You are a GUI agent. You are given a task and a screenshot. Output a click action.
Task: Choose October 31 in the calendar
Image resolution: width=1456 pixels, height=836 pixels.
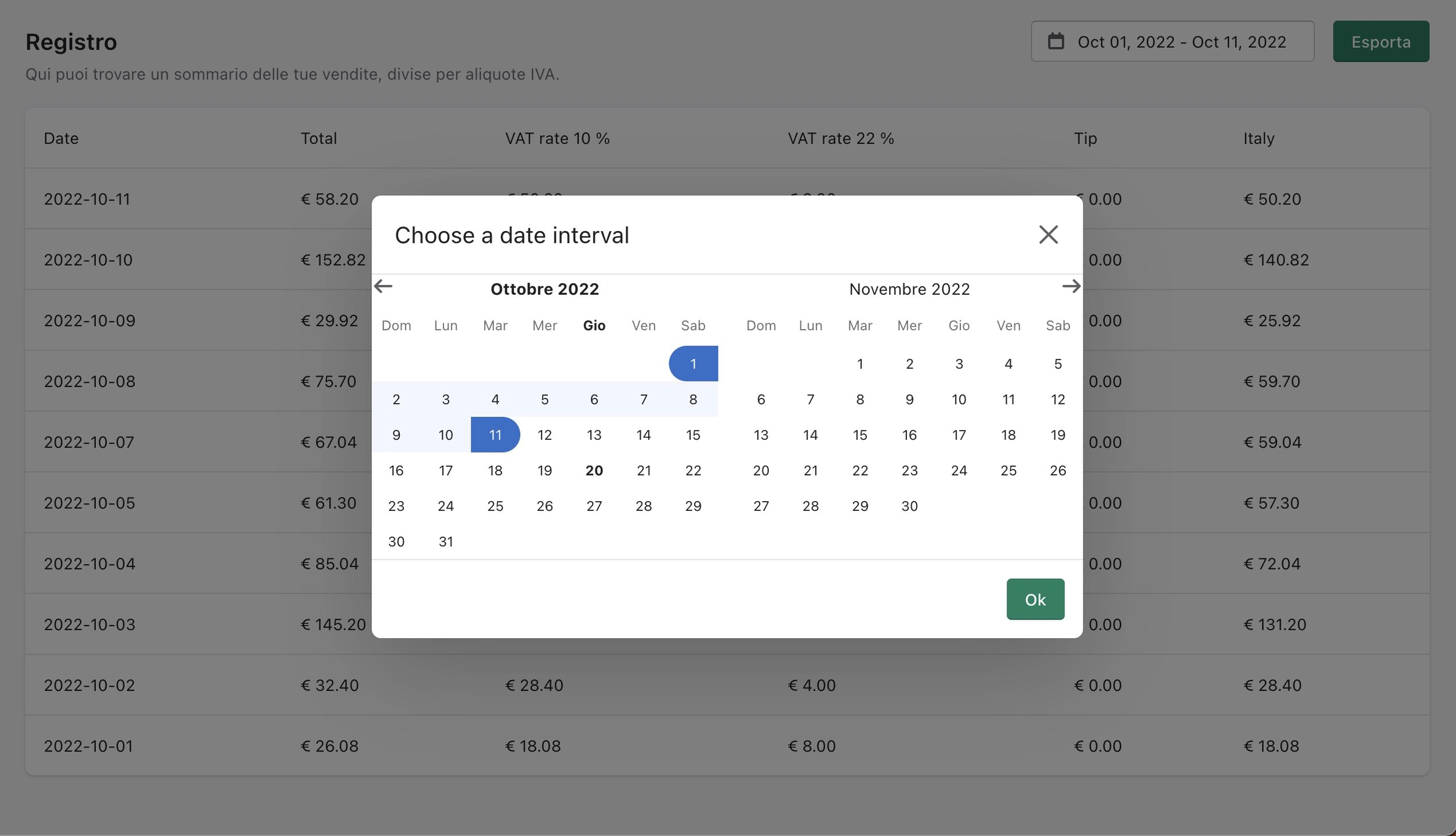[445, 542]
